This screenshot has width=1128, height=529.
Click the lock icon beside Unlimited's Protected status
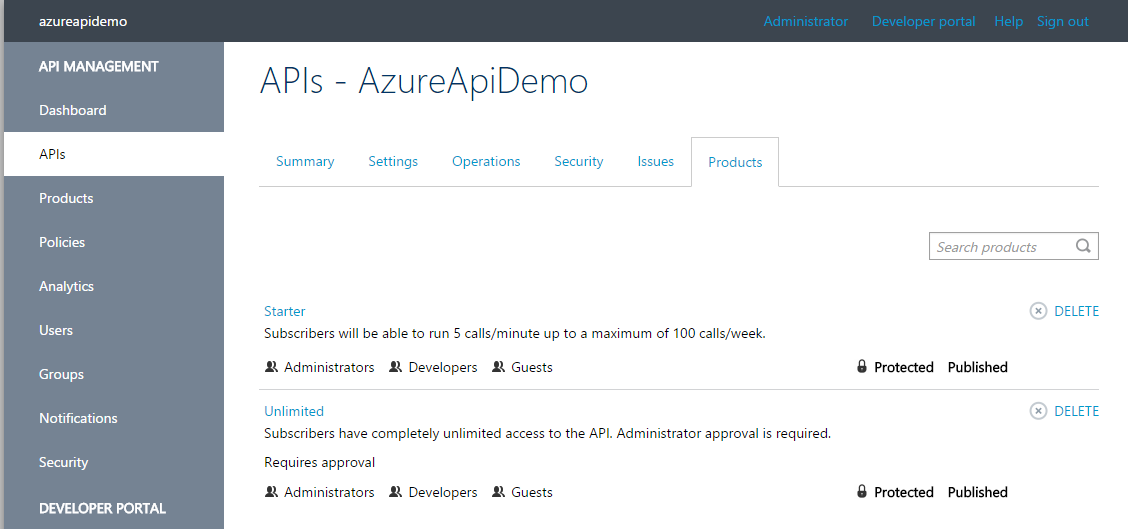tap(862, 492)
